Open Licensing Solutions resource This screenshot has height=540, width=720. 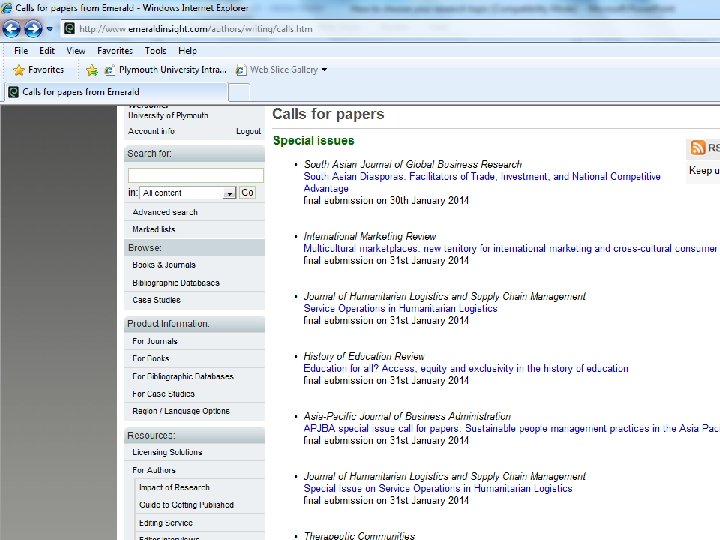tap(167, 452)
